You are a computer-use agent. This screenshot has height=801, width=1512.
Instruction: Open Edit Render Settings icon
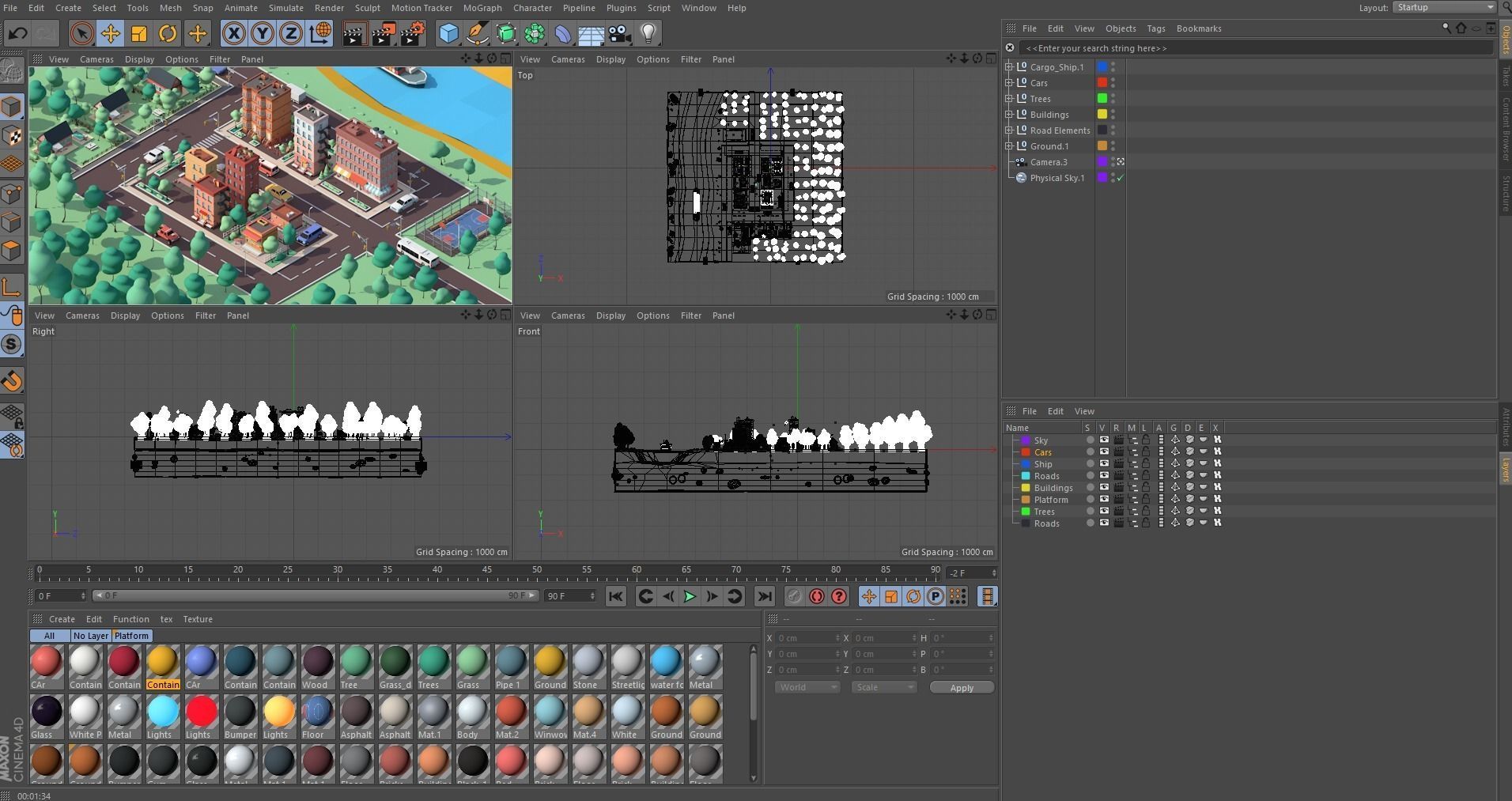click(413, 33)
